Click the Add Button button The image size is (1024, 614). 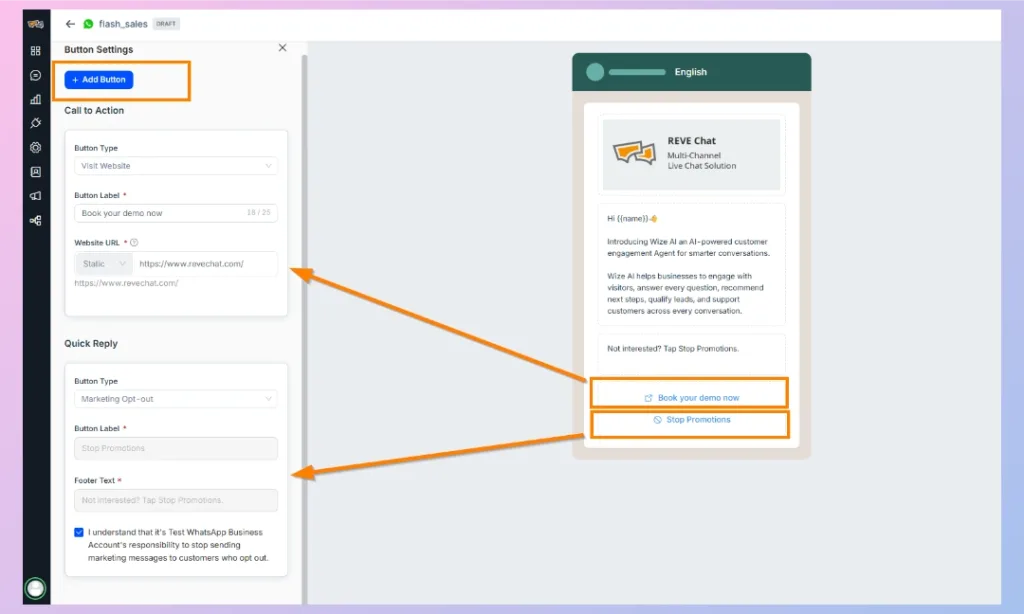[99, 80]
